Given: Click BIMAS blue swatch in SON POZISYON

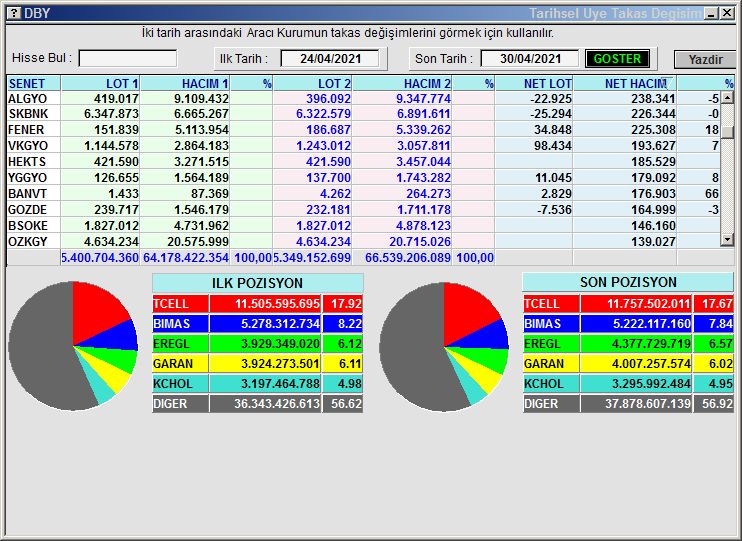Looking at the screenshot, I should 551,324.
